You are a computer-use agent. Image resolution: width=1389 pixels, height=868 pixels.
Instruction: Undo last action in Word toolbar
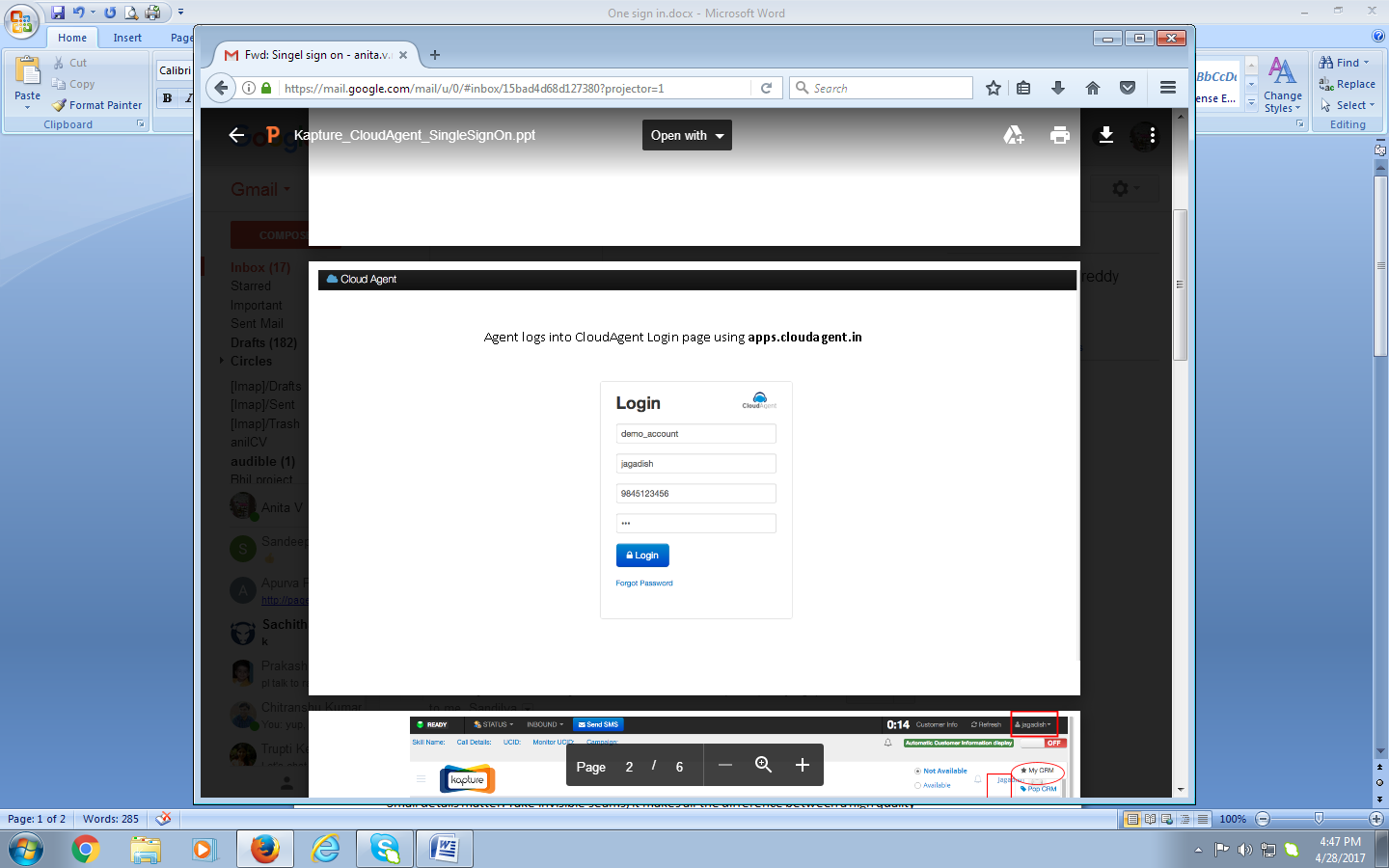click(78, 13)
